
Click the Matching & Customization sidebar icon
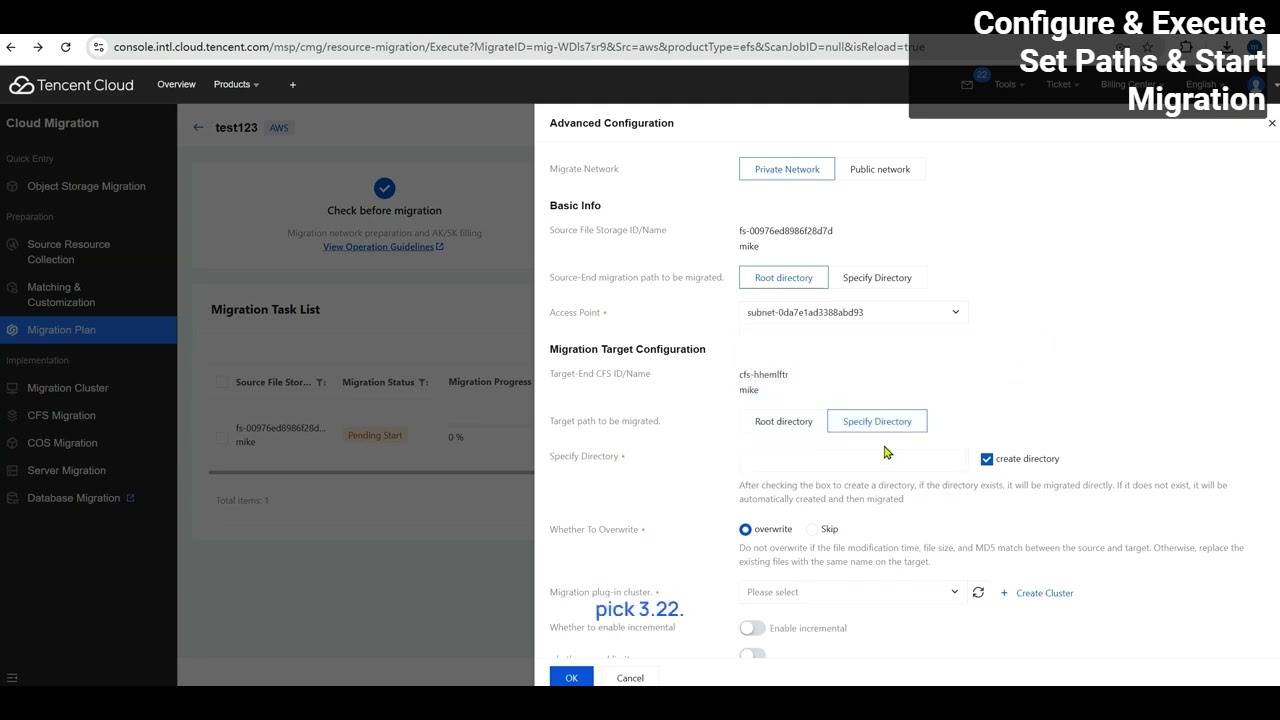(12, 287)
